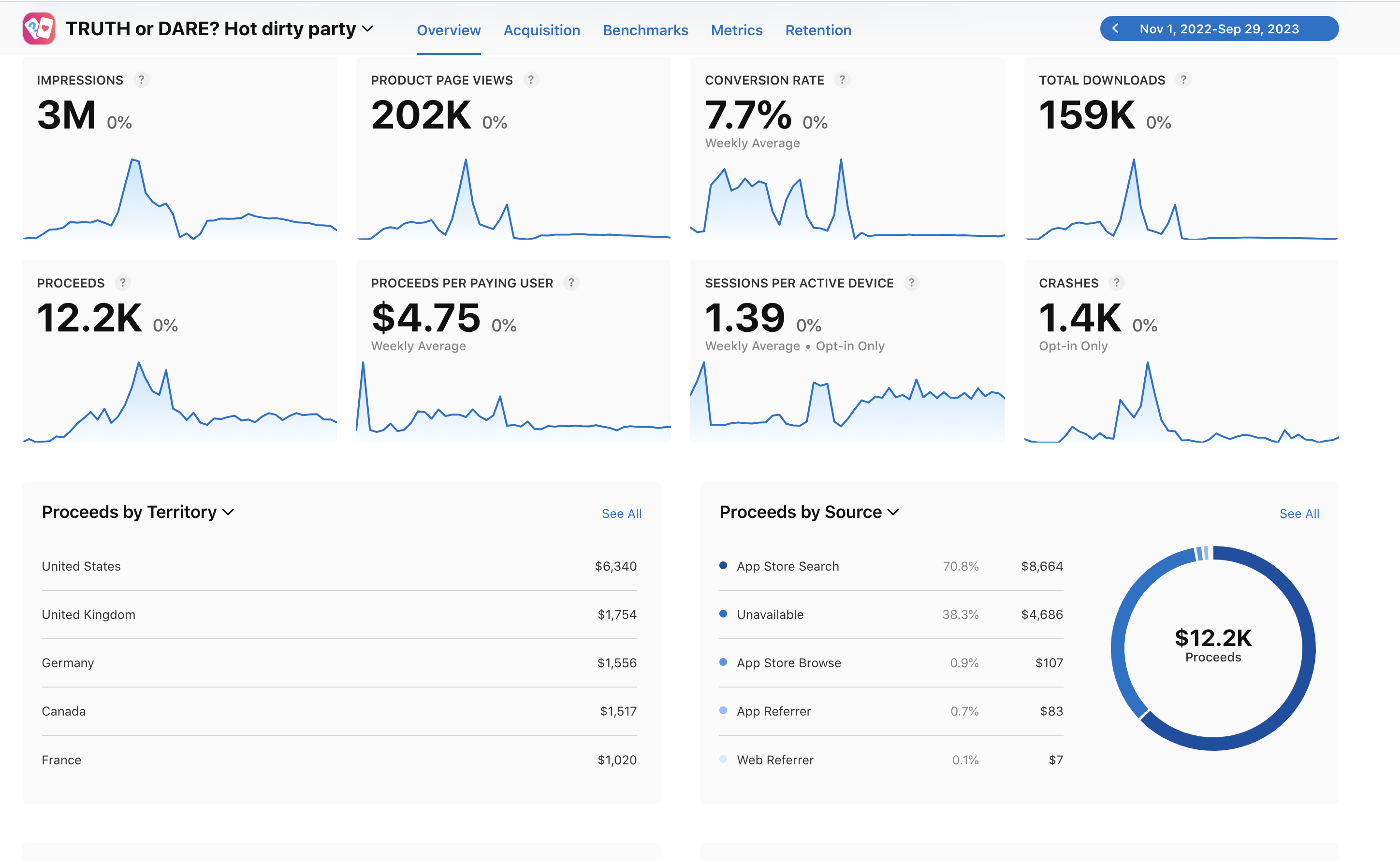The width and height of the screenshot is (1400, 861).
Task: Switch to the Retention tab
Action: coord(818,30)
